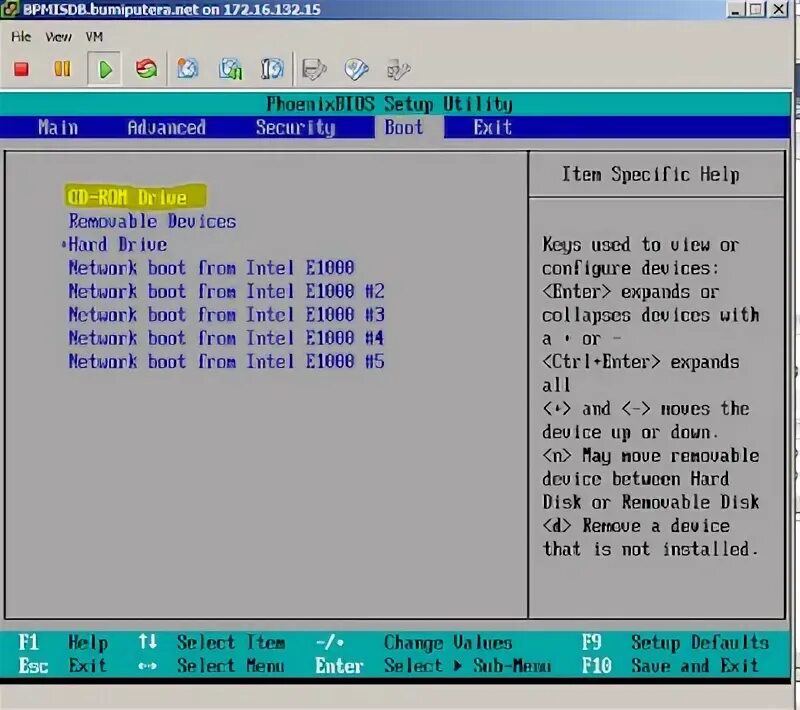The width and height of the screenshot is (800, 710).
Task: Open the VM menu
Action: tap(94, 37)
